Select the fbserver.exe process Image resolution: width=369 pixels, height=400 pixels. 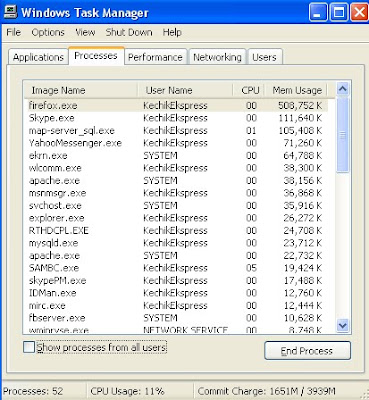(176, 318)
